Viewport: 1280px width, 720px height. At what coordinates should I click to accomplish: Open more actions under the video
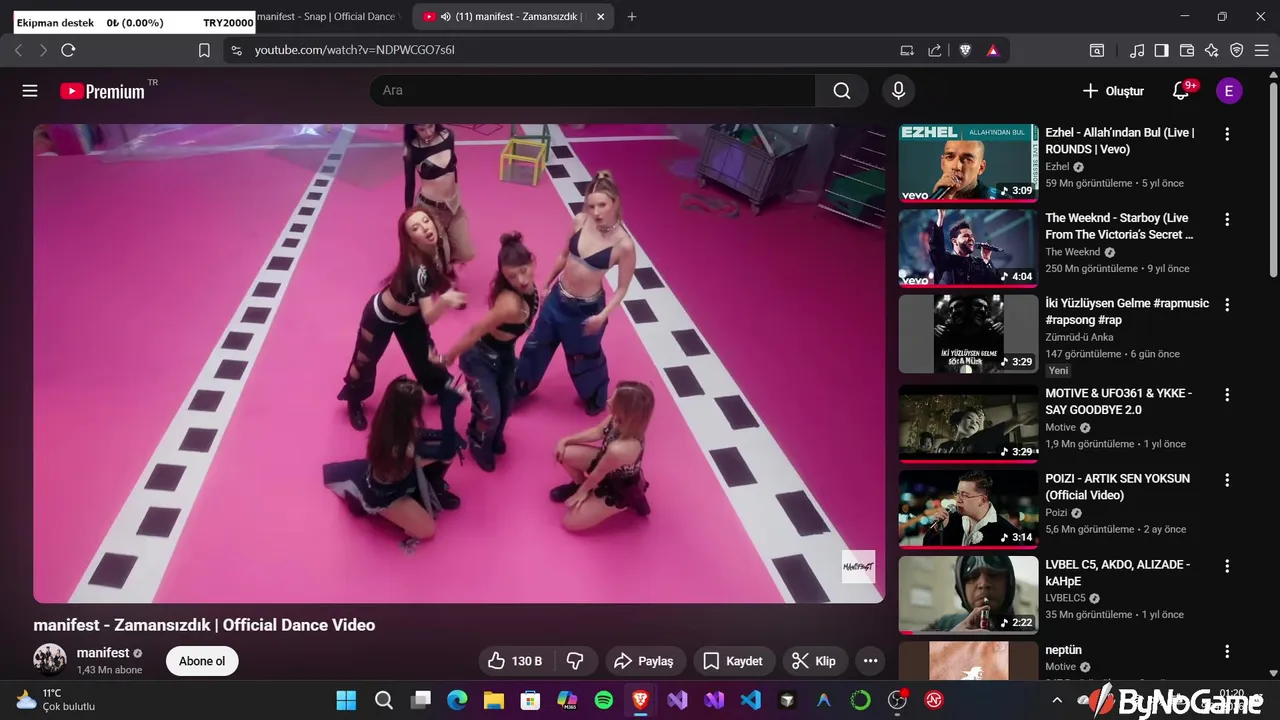[870, 661]
